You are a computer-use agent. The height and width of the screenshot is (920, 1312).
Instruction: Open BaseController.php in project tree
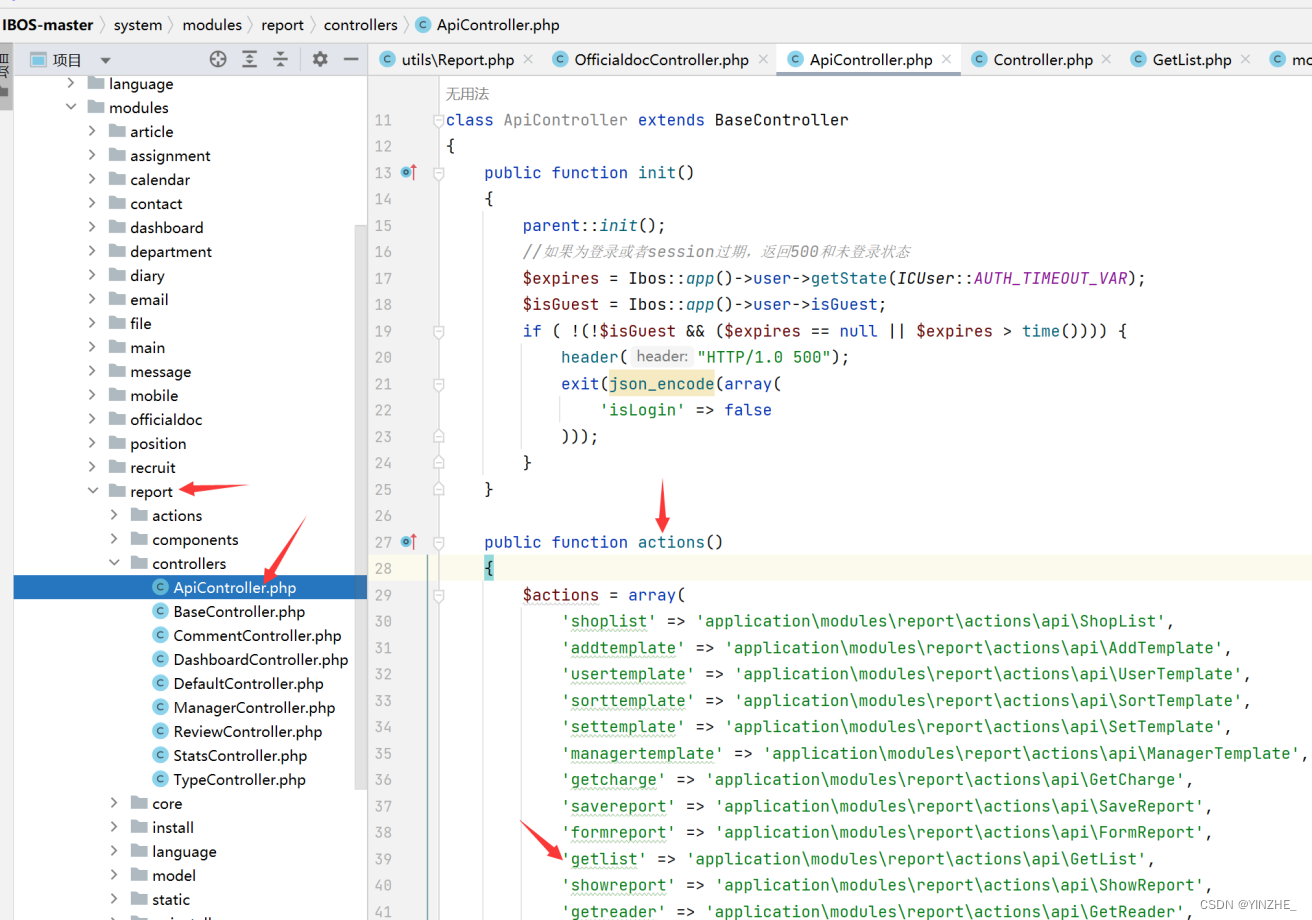pos(239,612)
